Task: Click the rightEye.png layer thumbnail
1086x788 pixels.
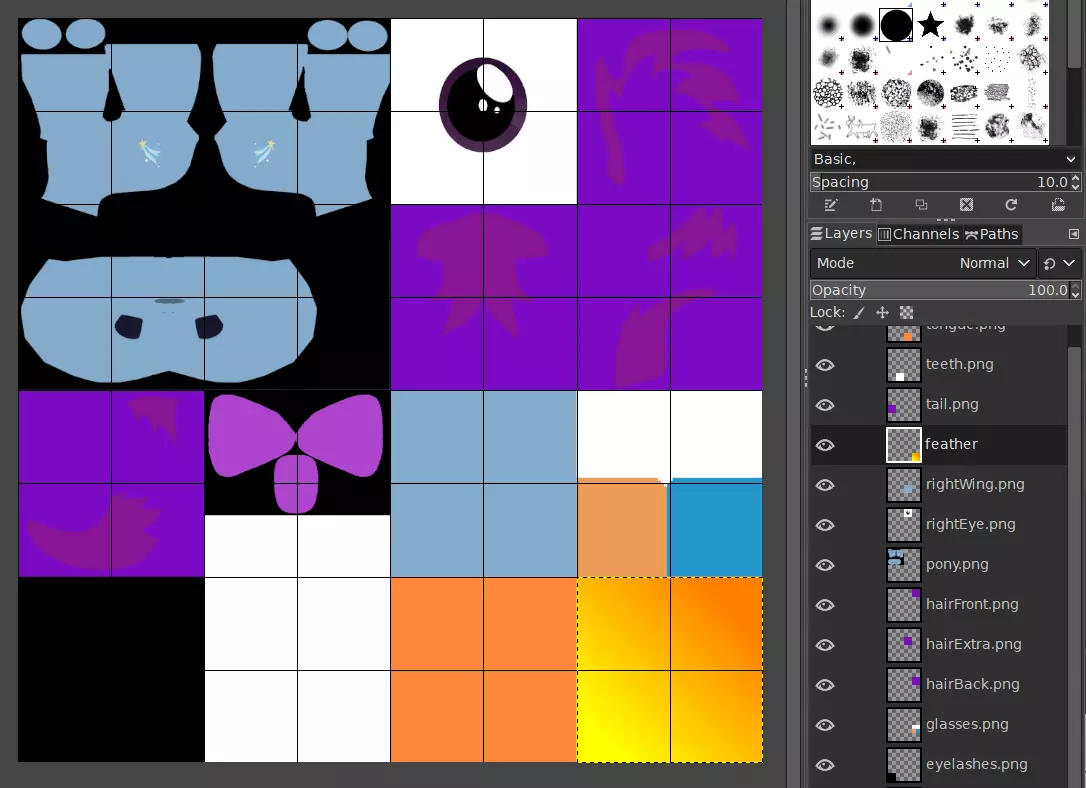Action: 904,525
